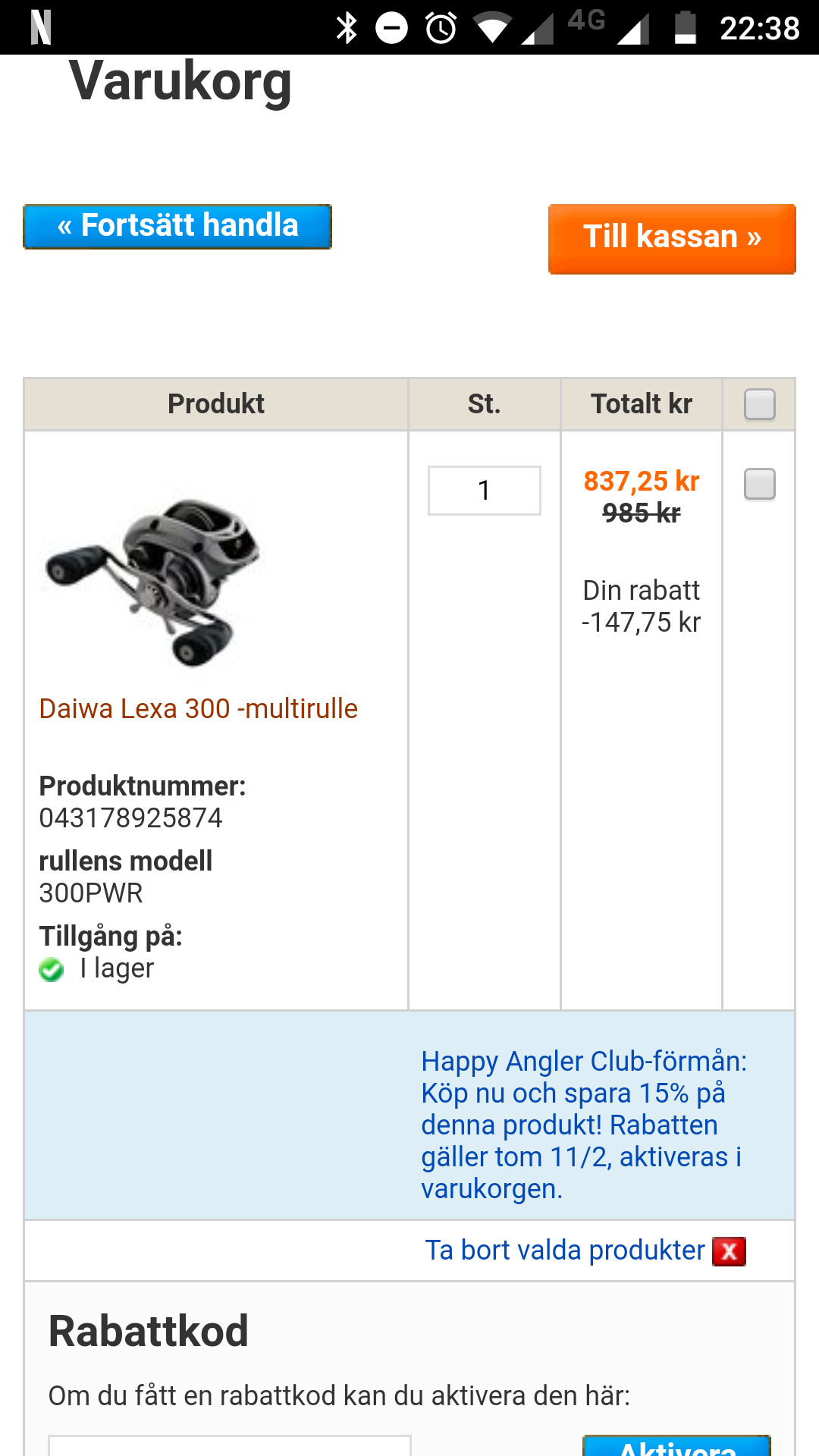Tap the green in-stock checkmark icon
The image size is (819, 1456).
[52, 969]
